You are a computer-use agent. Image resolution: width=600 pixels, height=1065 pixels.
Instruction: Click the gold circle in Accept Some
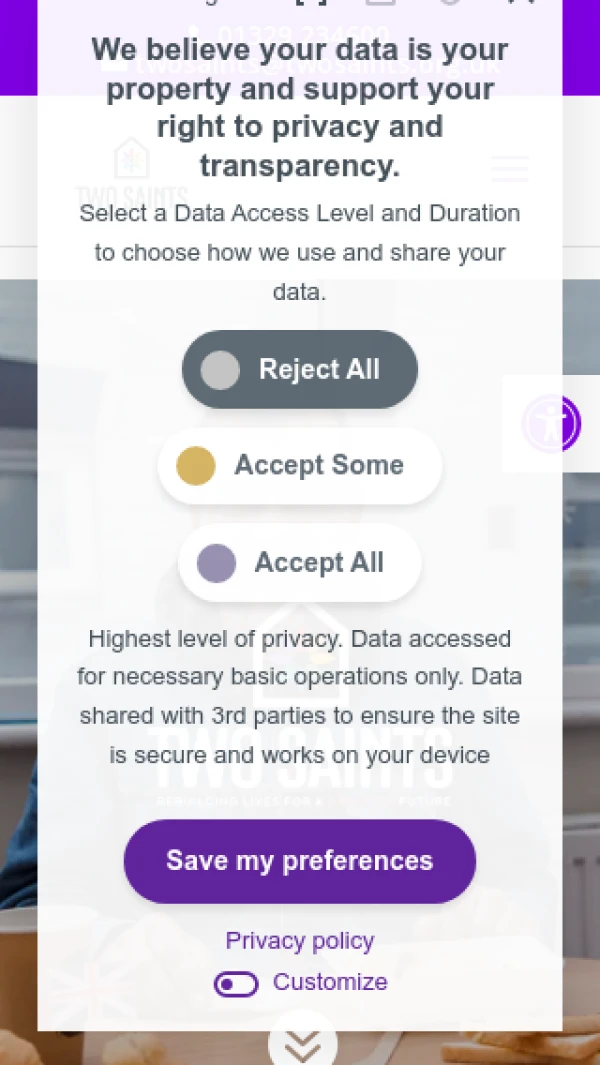pyautogui.click(x=196, y=466)
